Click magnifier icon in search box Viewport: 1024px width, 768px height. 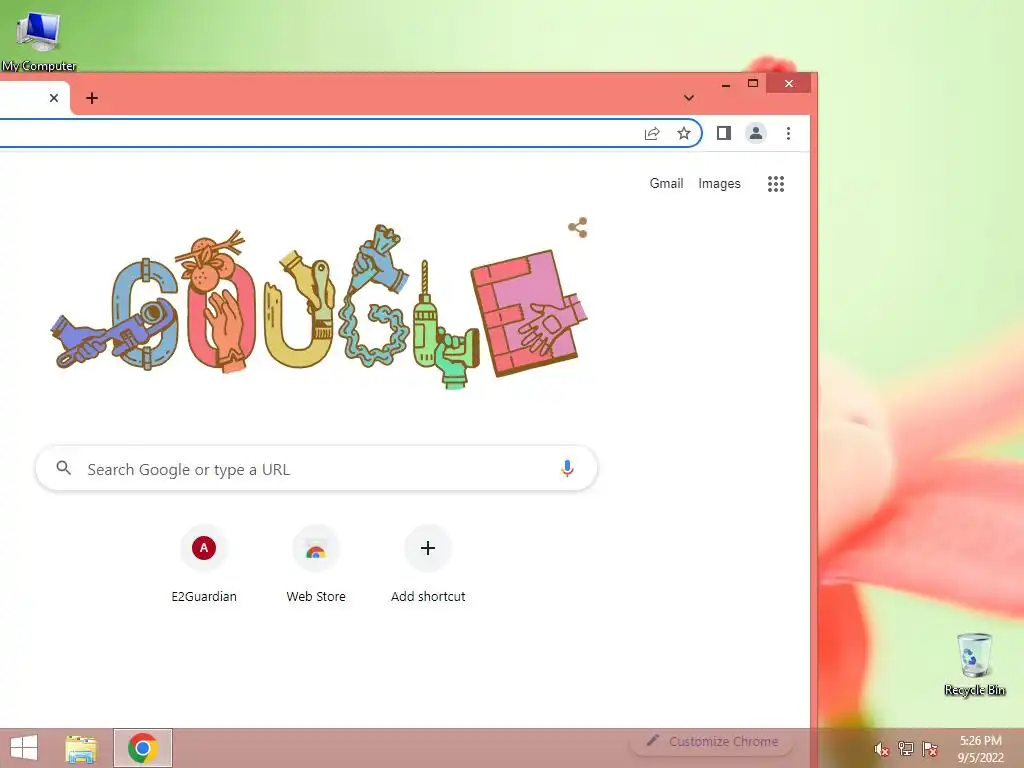pyautogui.click(x=63, y=468)
